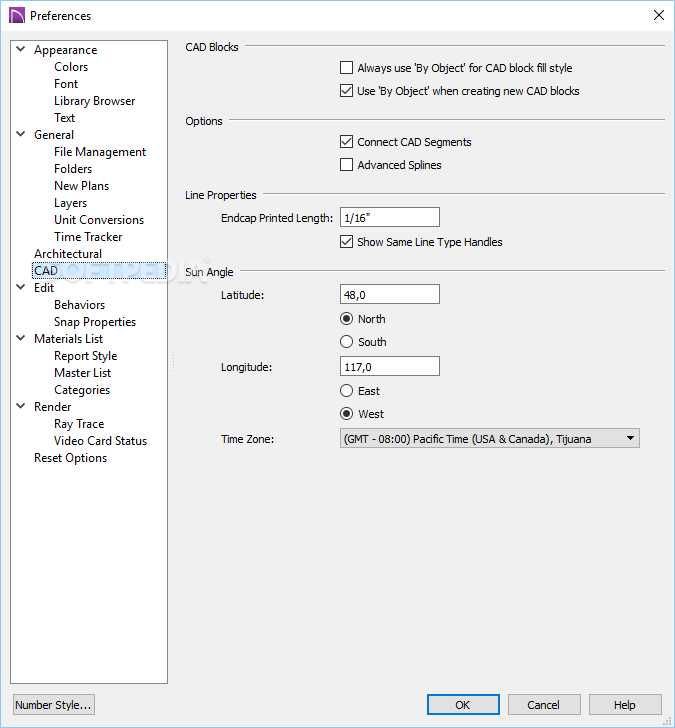Close the Preferences dialog window
The height and width of the screenshot is (728, 675).
[658, 15]
